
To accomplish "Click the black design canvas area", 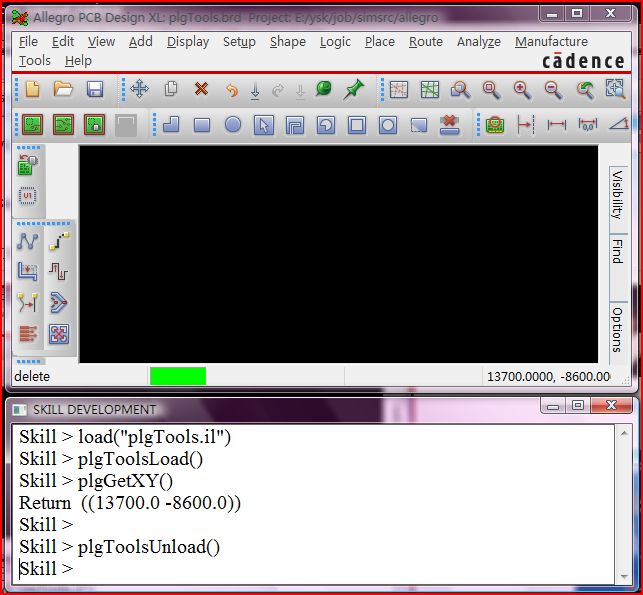I will pyautogui.click(x=338, y=254).
